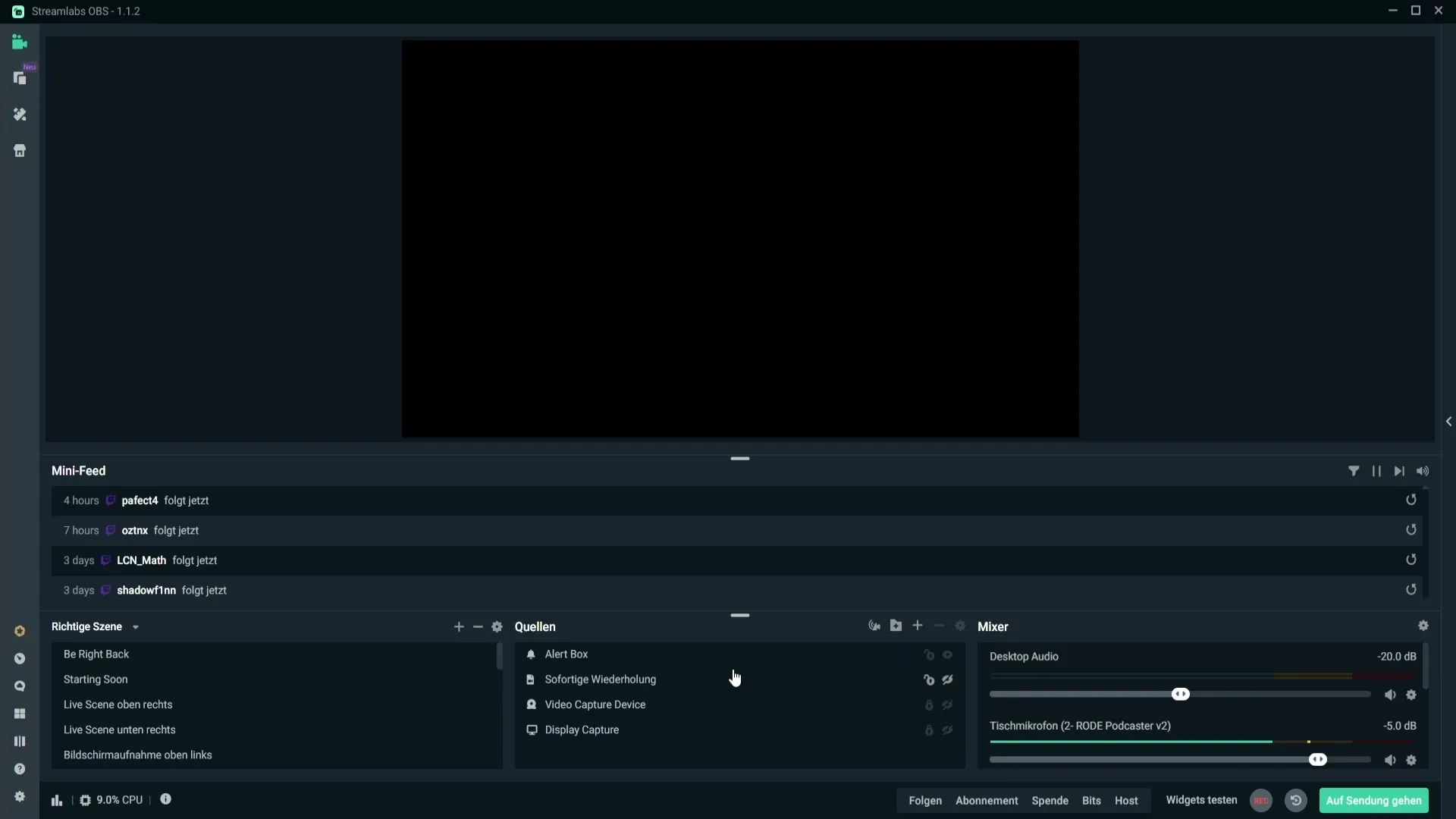Open the performance stats bar chart icon
1456x819 pixels.
pos(57,800)
